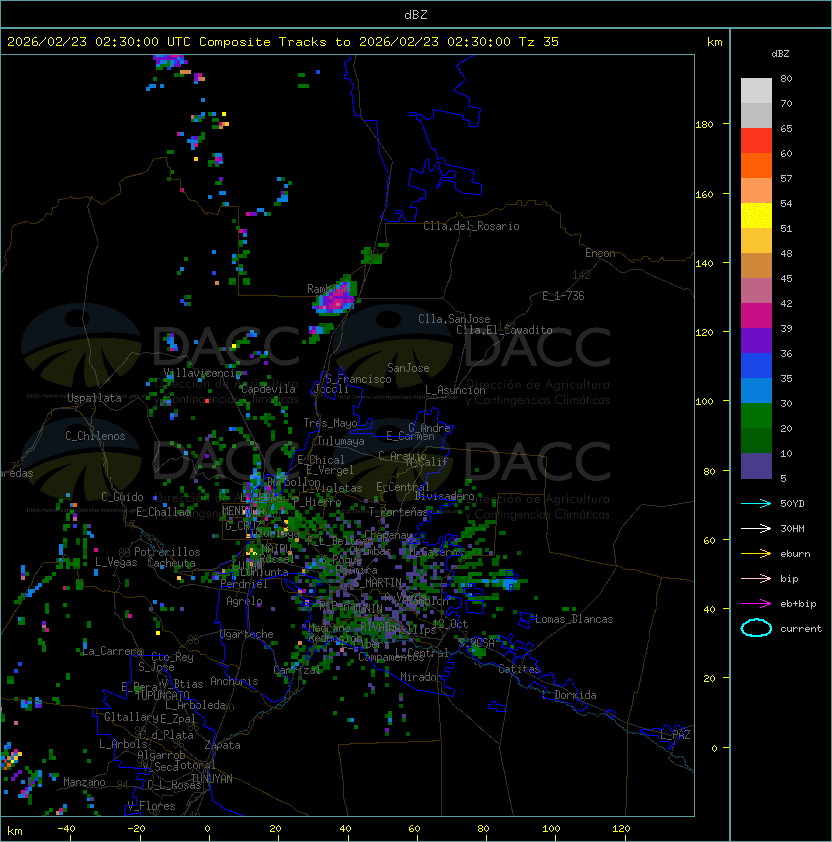
Task: Click the 'Clla.del_Rosario' map label
Action: [x=471, y=226]
